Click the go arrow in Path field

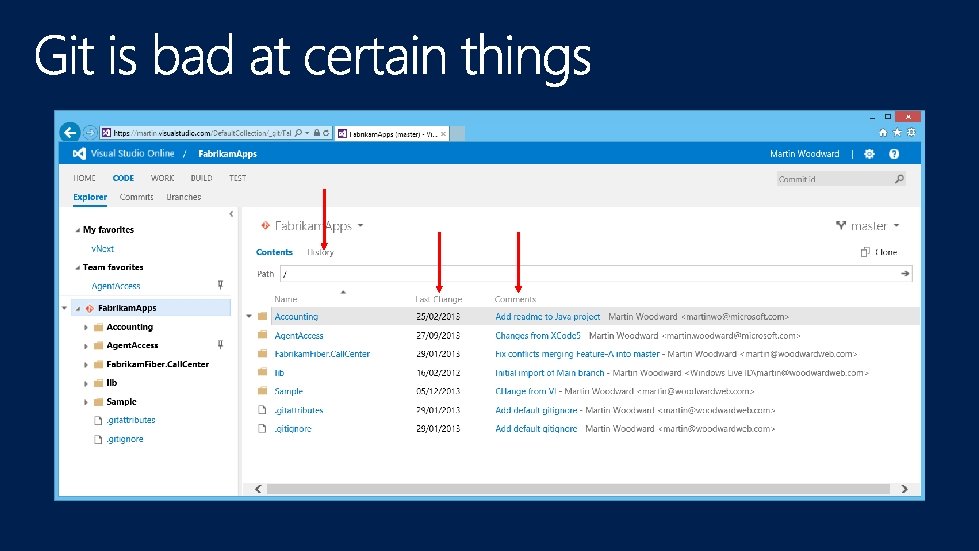[905, 273]
